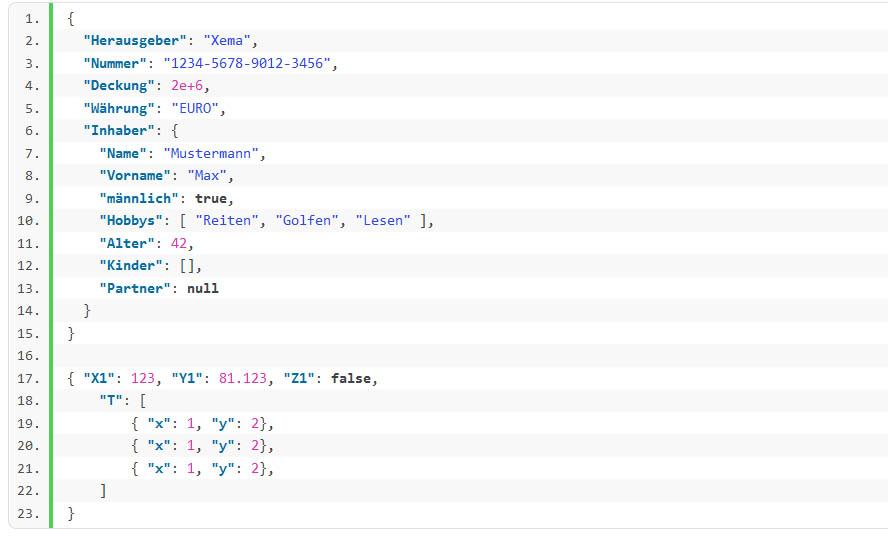This screenshot has height=536, width=888.
Task: Click the "X1" key on line 17
Action: click(x=99, y=378)
